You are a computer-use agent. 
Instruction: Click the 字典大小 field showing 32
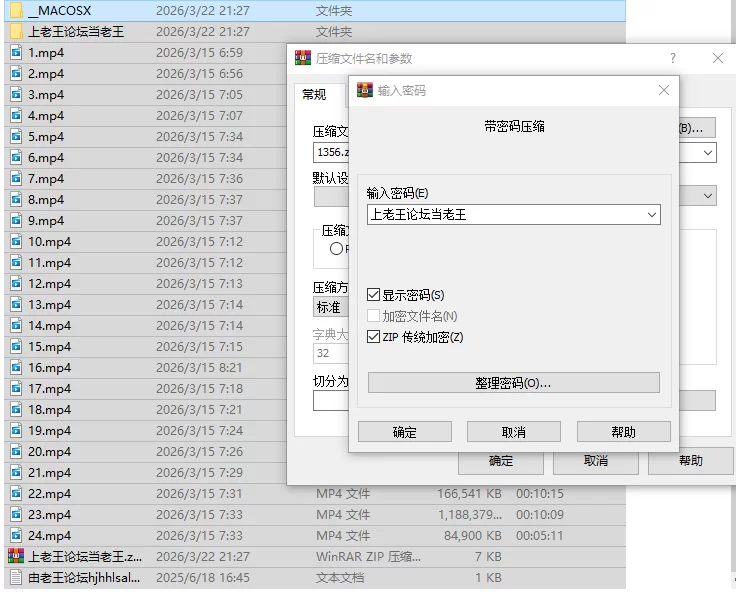click(331, 353)
